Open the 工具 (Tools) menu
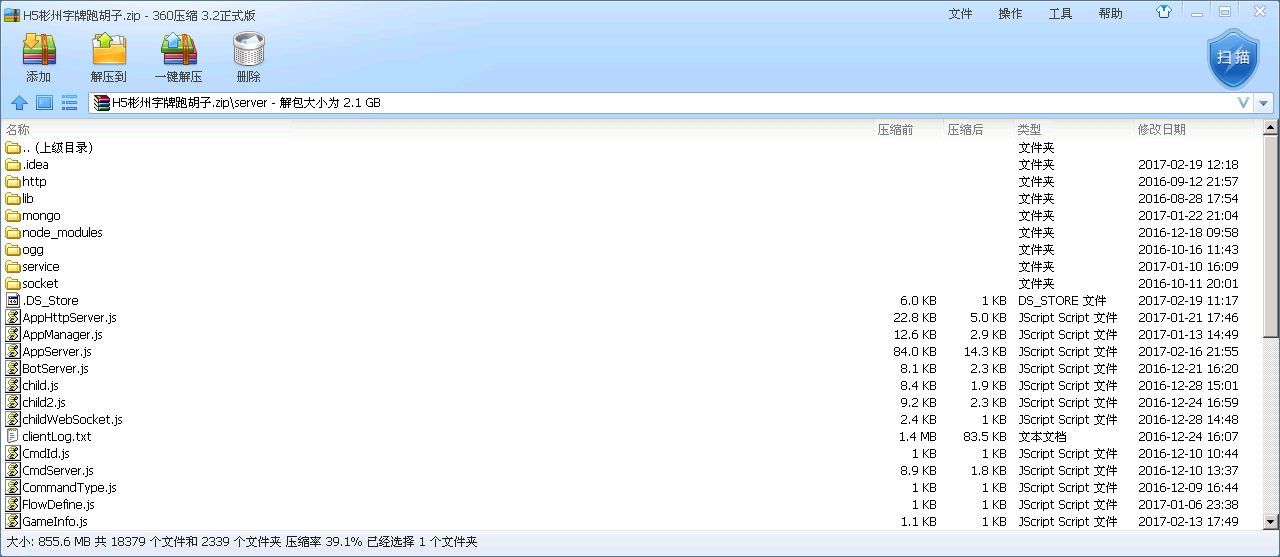The height and width of the screenshot is (557, 1280). pyautogui.click(x=1060, y=13)
